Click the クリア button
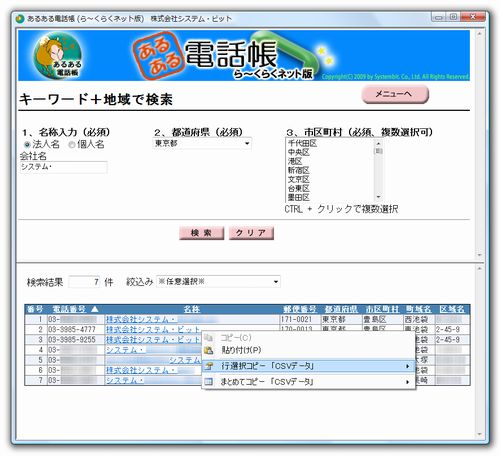The image size is (500, 456). 251,233
